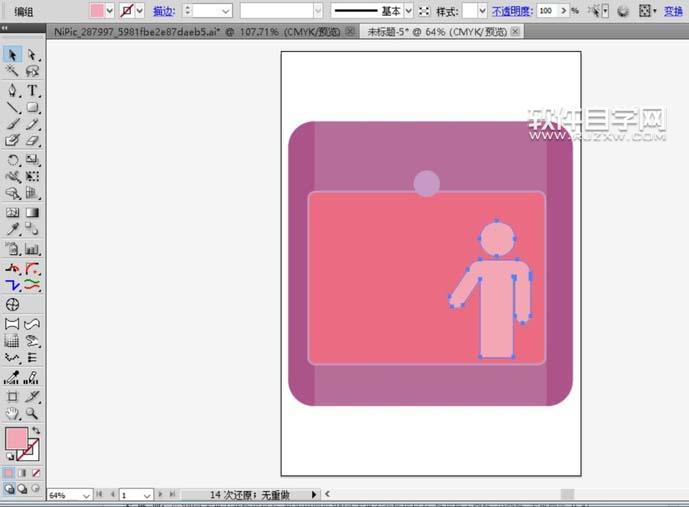
Task: Open the 样式 graphic style dropdown
Action: coord(482,11)
